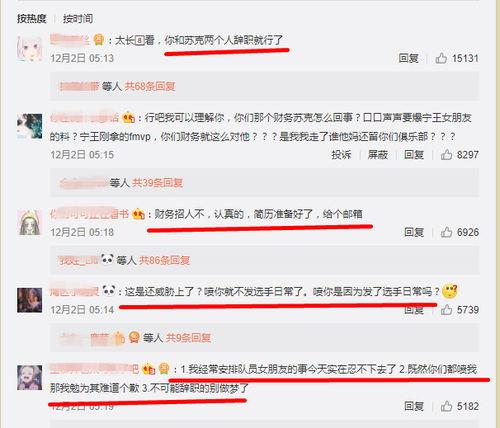Click 屏蔽 on the 05:15 comment
This screenshot has height=428, width=500.
click(x=378, y=154)
